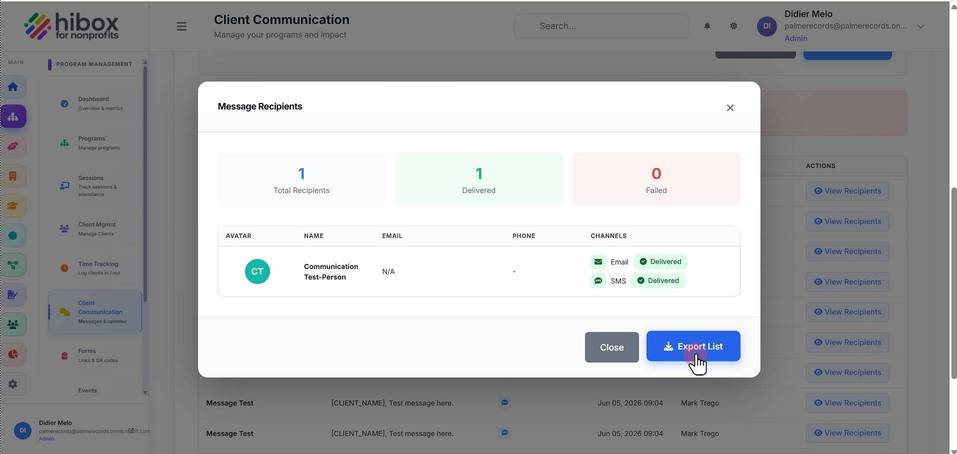Click the N/A email cell
This screenshot has height=454, width=957.
click(388, 272)
